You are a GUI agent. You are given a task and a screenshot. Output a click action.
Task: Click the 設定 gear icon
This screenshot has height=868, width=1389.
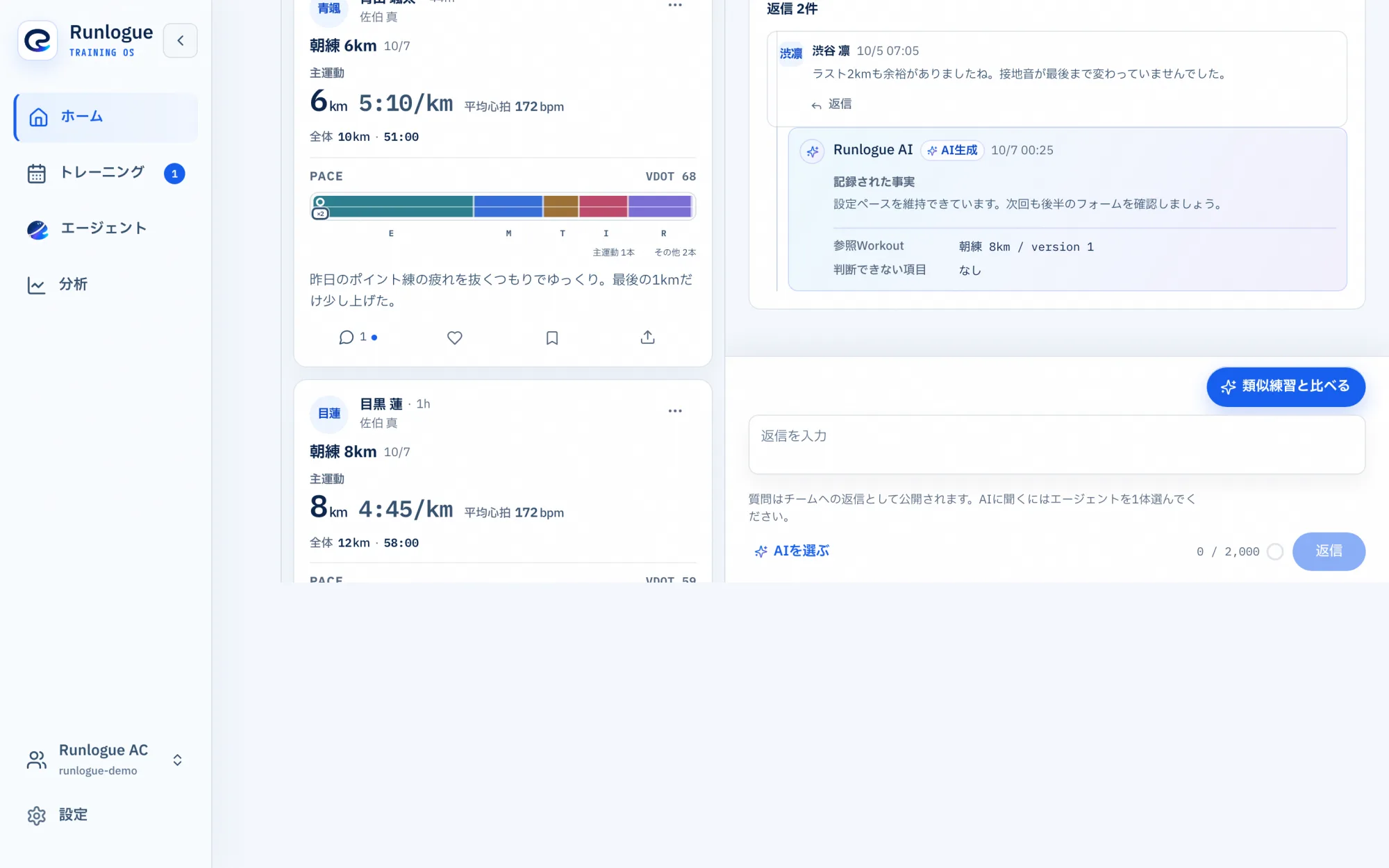coord(37,815)
